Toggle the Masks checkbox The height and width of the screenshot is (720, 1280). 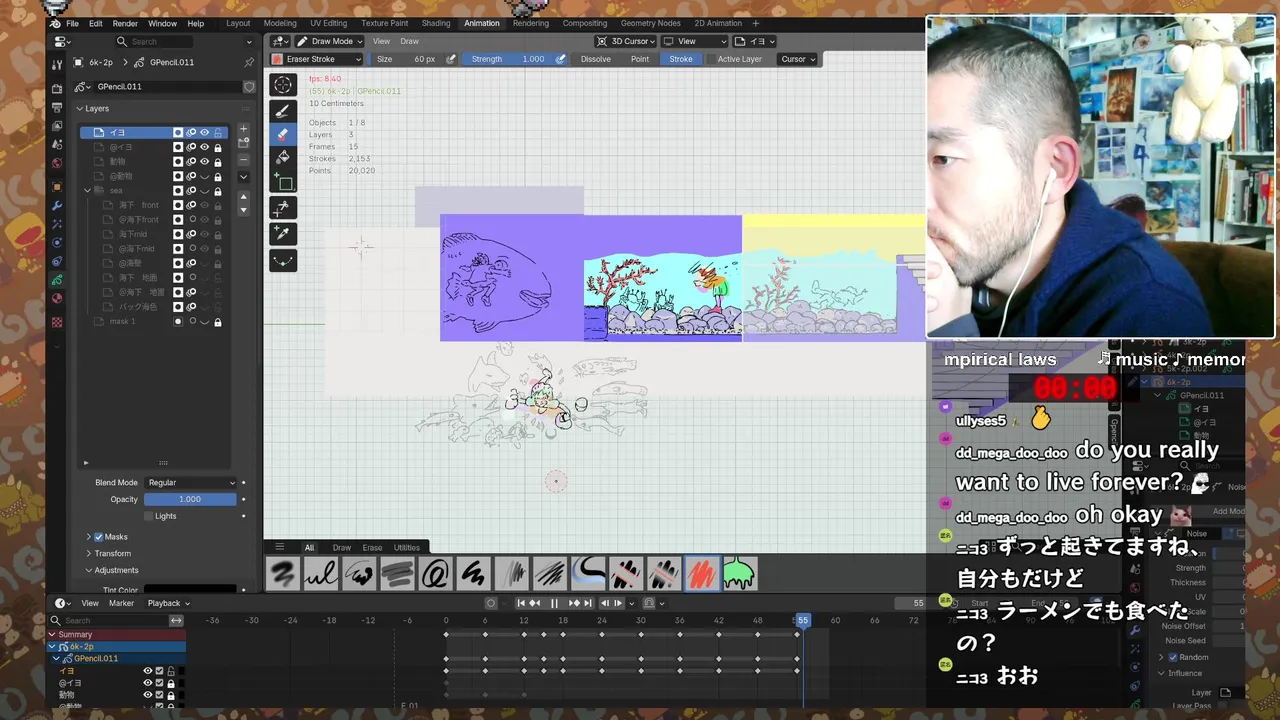(98, 537)
